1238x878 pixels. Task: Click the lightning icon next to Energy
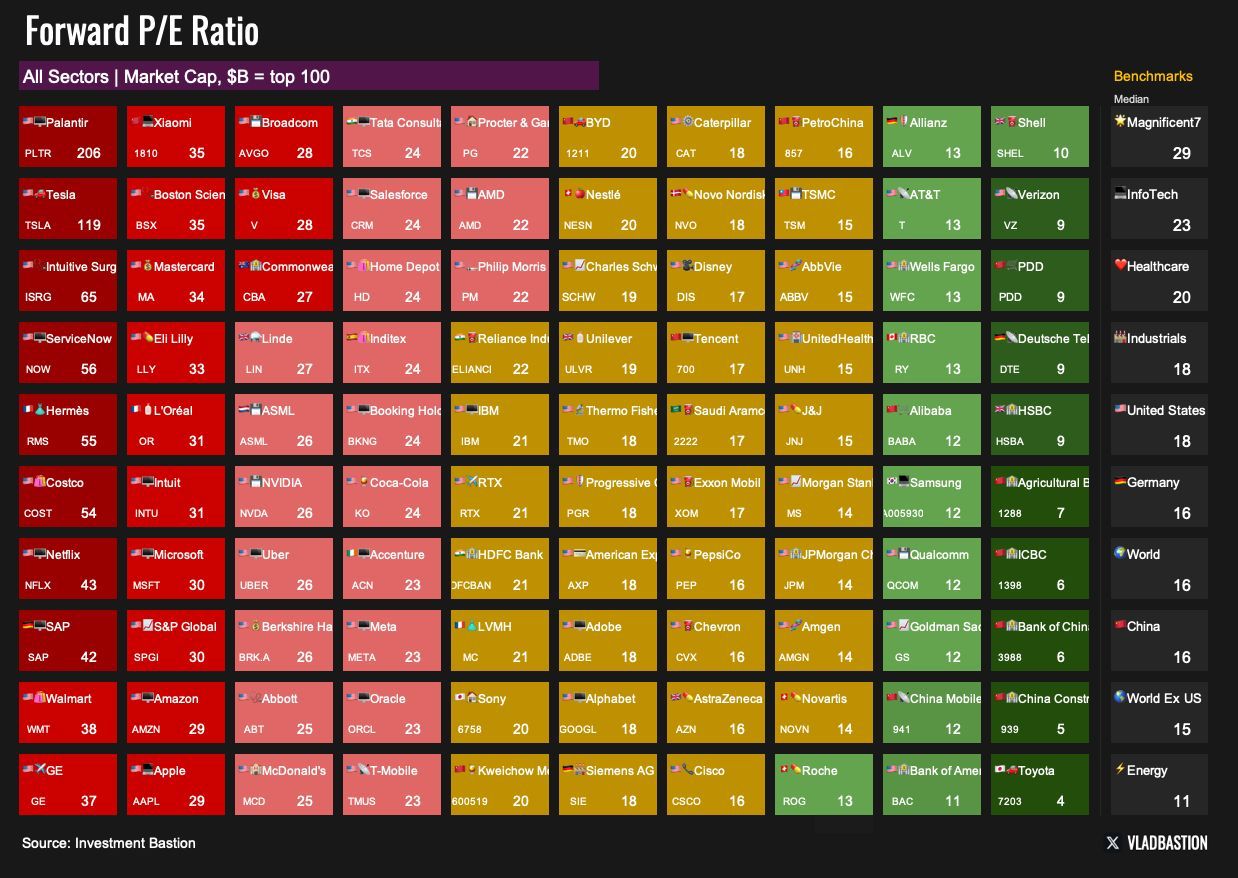pyautogui.click(x=1120, y=770)
